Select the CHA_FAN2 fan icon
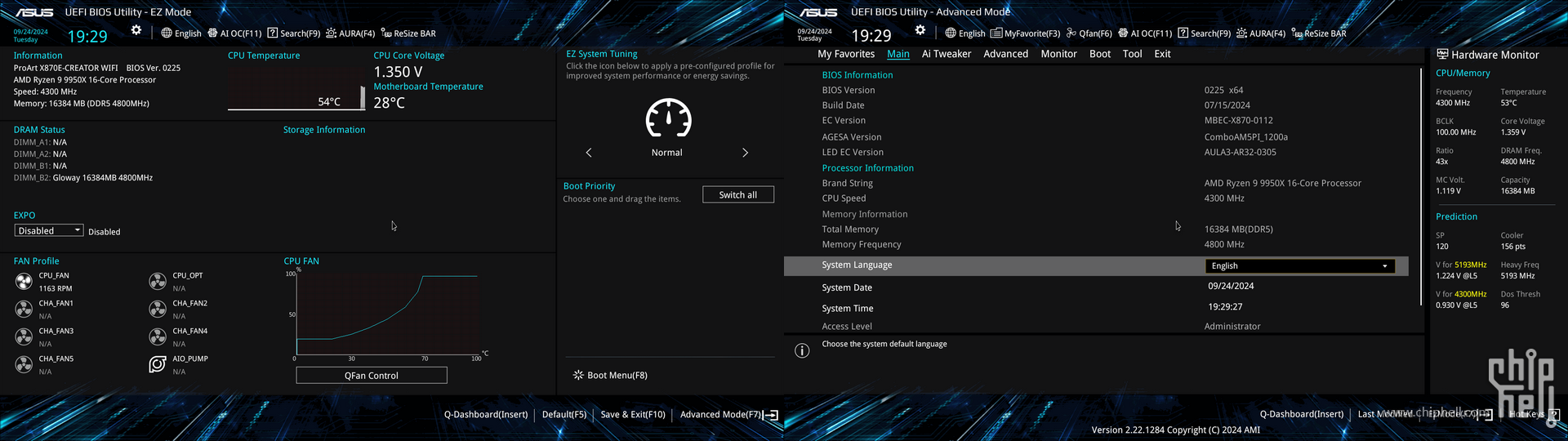The height and width of the screenshot is (441, 1568). pyautogui.click(x=158, y=310)
